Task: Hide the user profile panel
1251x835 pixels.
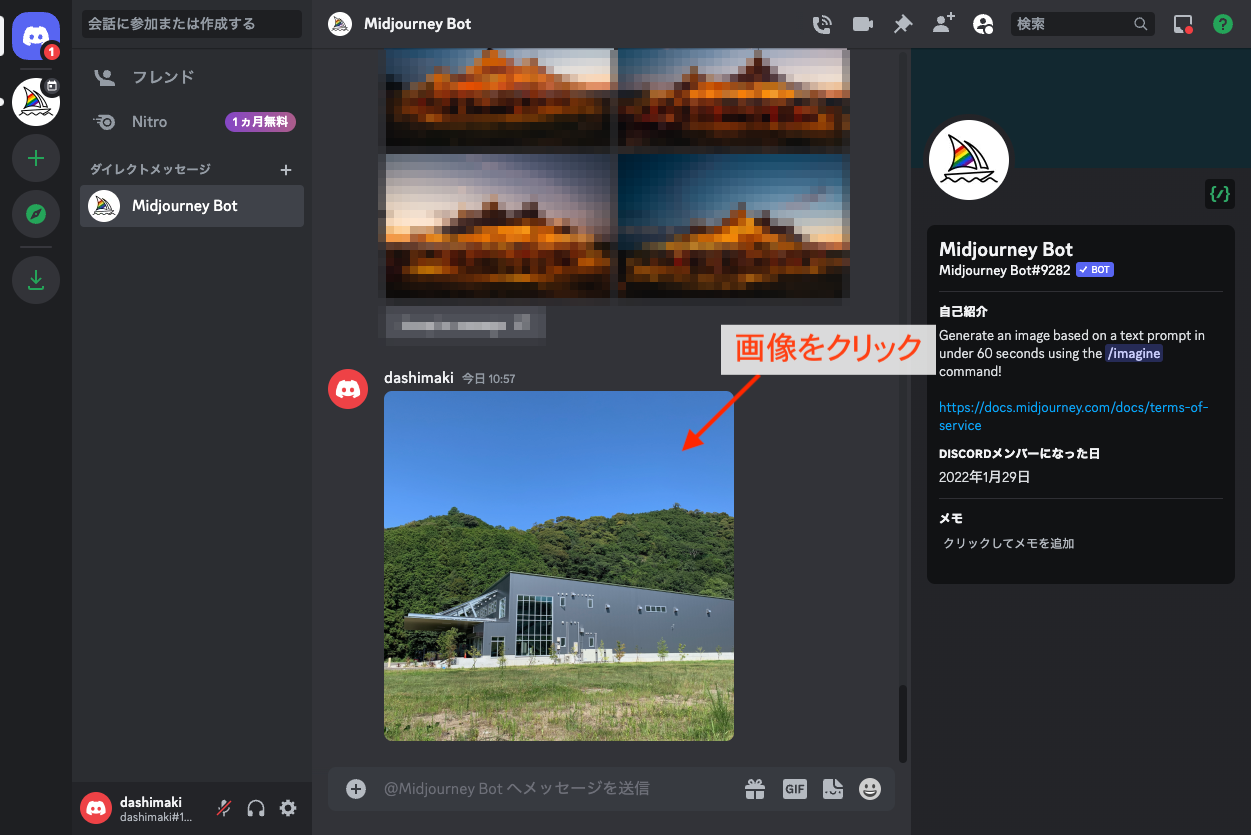Action: tap(983, 24)
